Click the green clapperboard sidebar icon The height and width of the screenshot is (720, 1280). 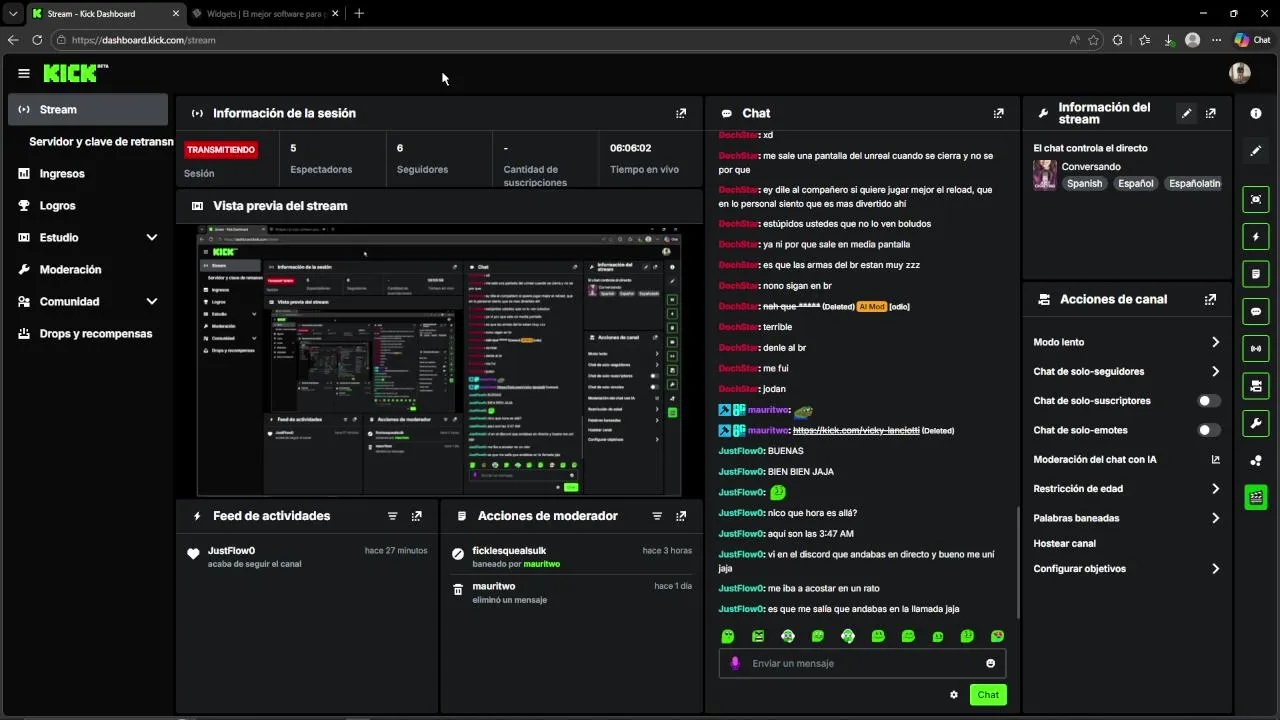[x=1256, y=497]
